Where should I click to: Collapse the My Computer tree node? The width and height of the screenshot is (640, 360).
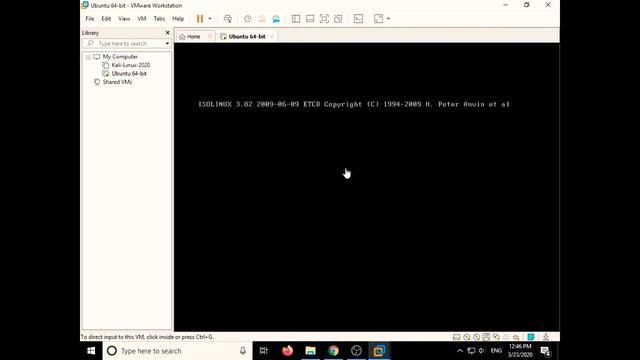coord(88,57)
